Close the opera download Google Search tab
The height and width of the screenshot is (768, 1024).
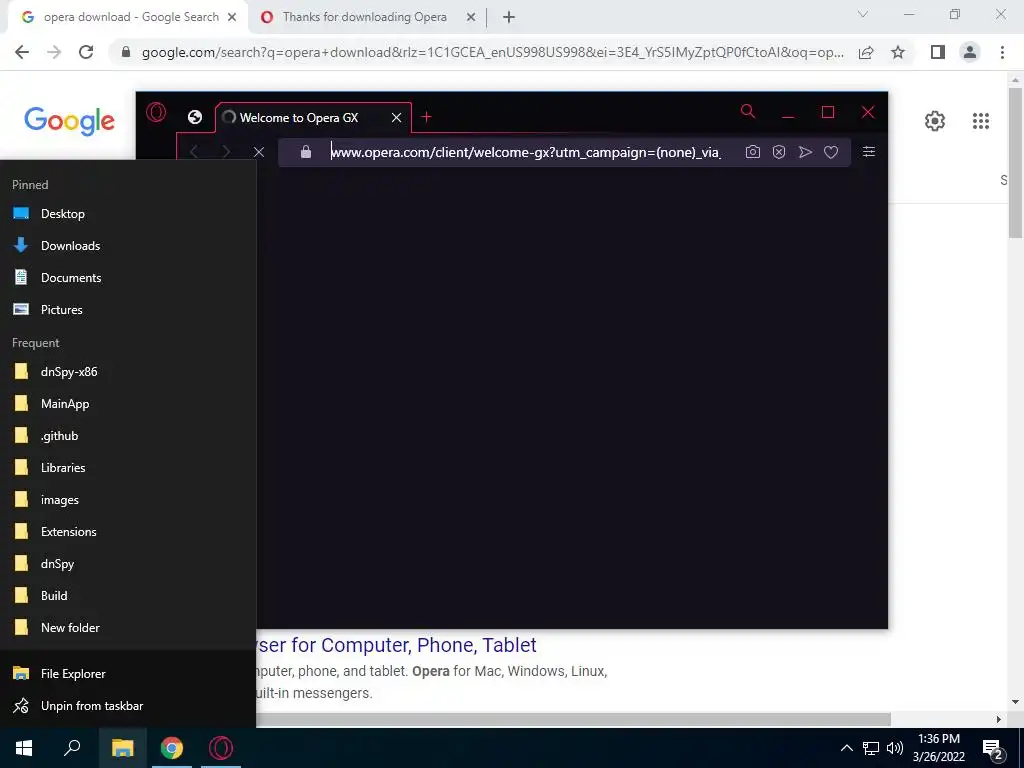tap(232, 18)
